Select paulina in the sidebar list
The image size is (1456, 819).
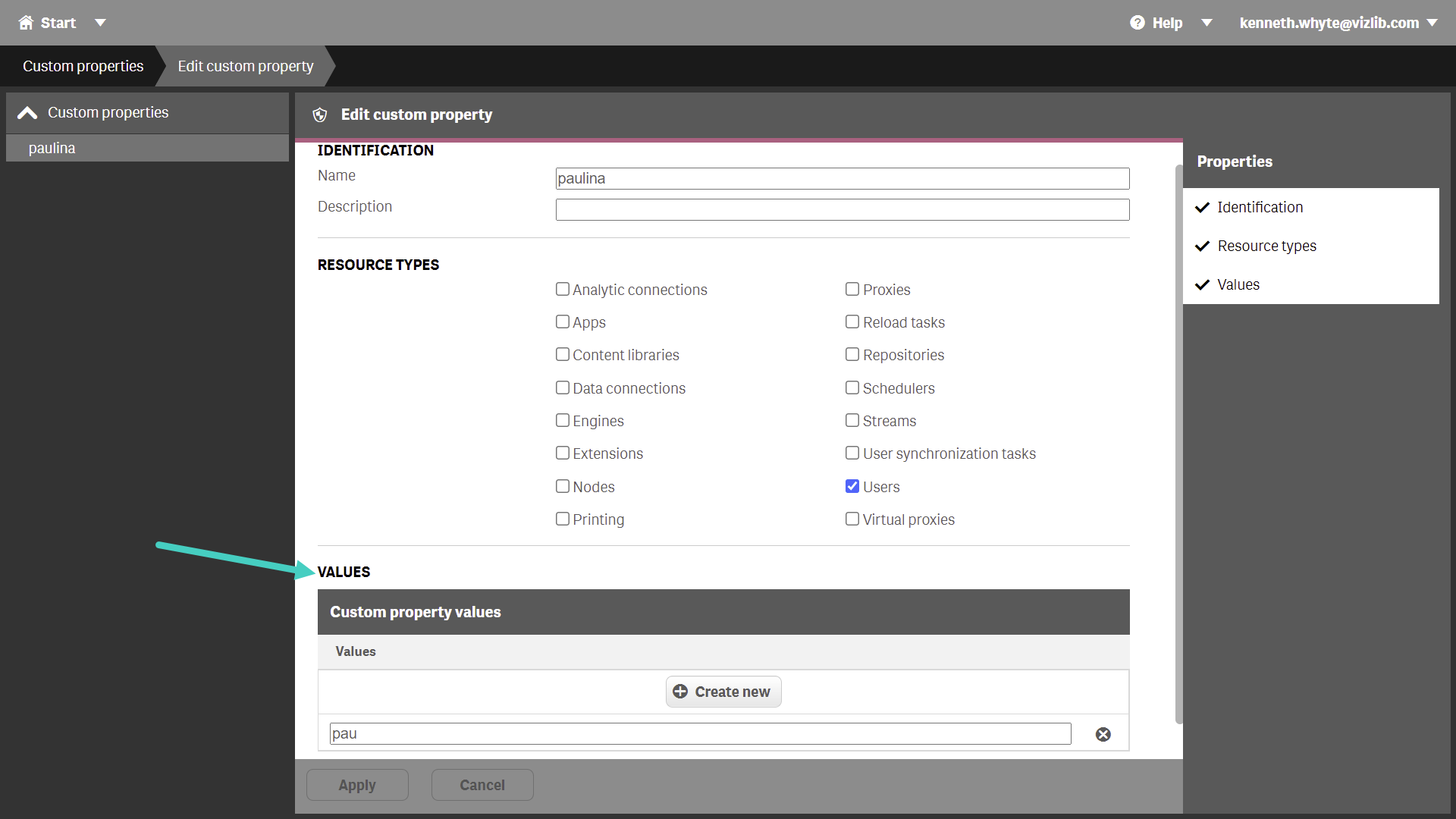pos(147,148)
